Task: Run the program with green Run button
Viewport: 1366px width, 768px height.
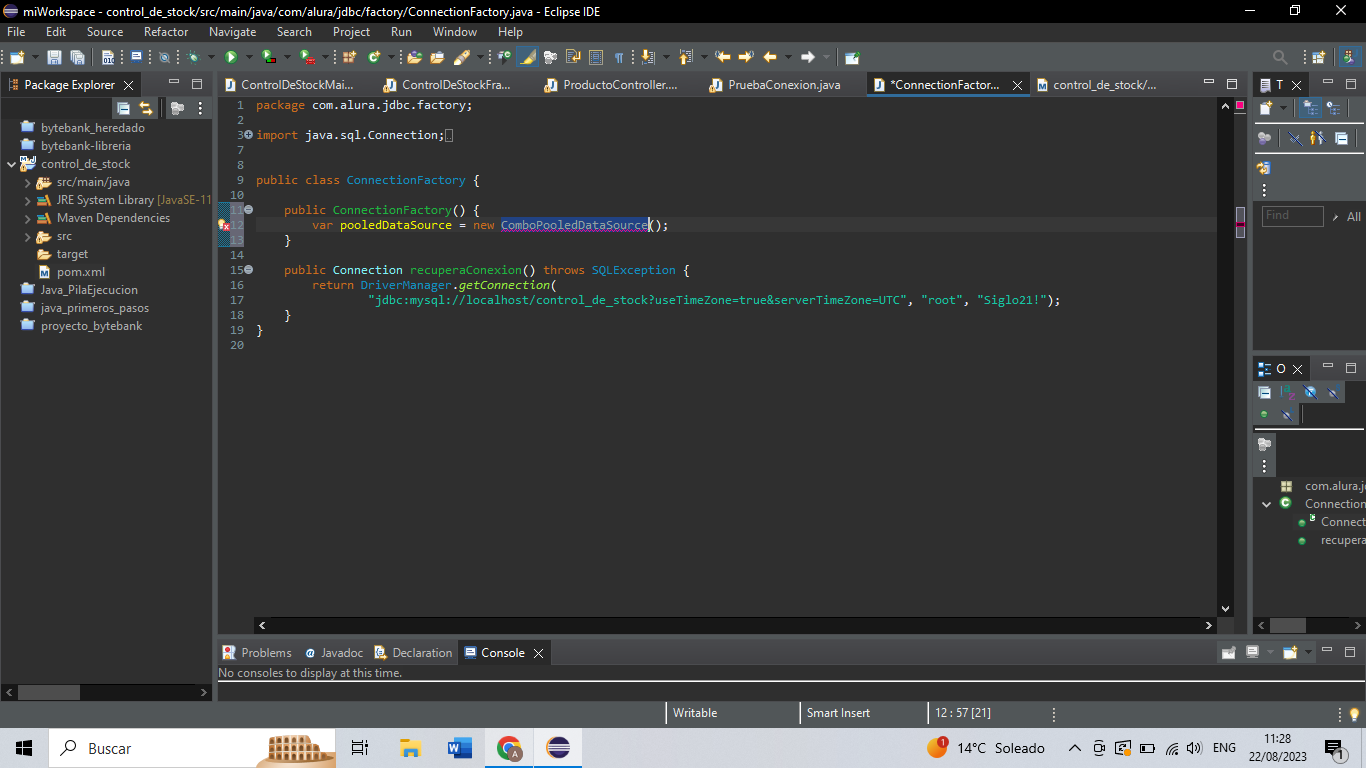Action: [x=231, y=57]
